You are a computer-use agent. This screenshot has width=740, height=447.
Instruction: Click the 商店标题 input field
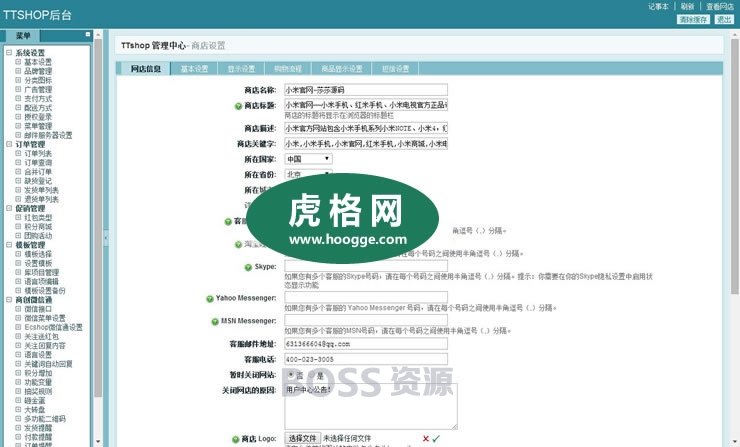click(x=366, y=105)
